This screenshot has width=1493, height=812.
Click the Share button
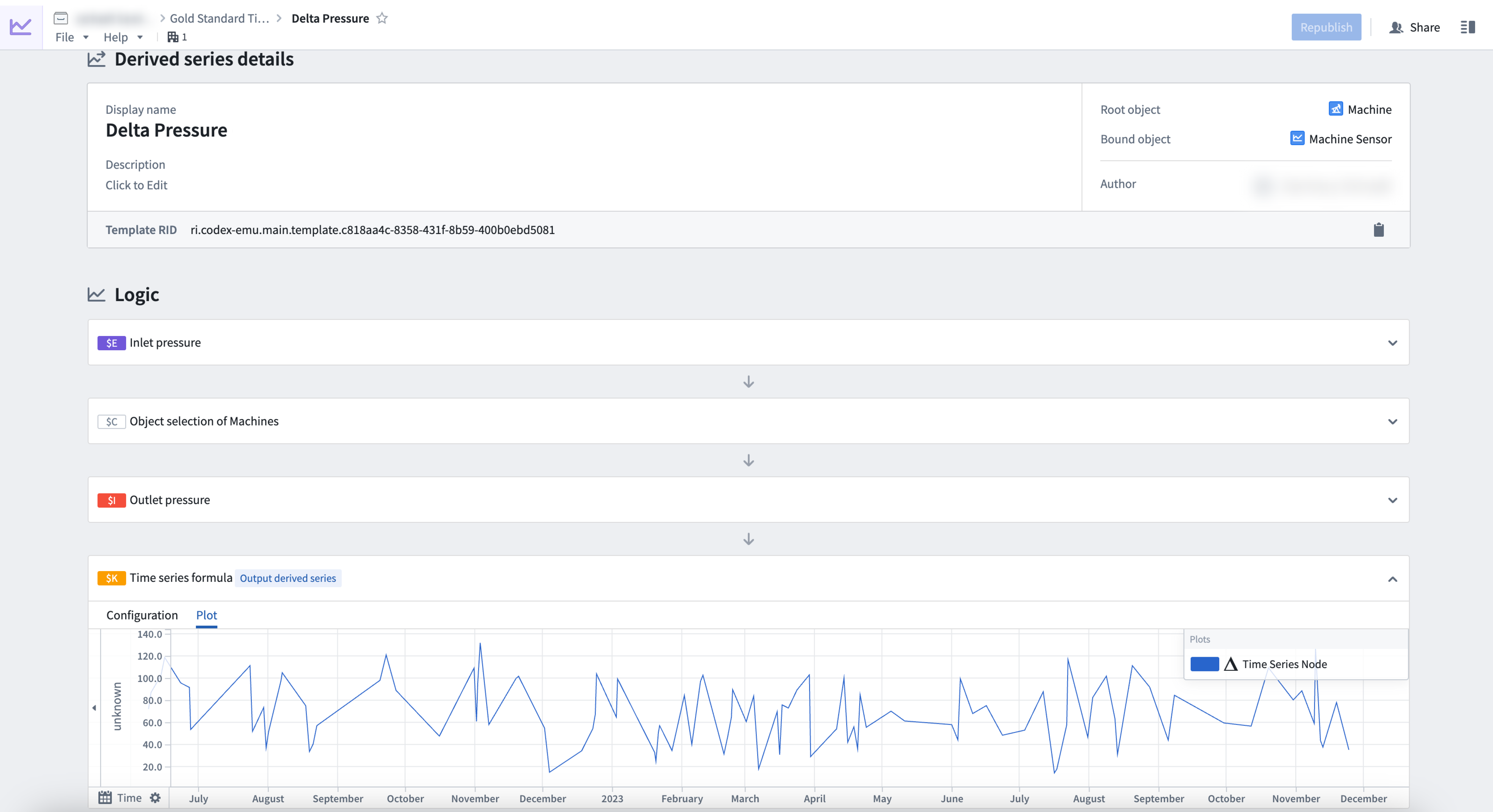pos(1415,27)
